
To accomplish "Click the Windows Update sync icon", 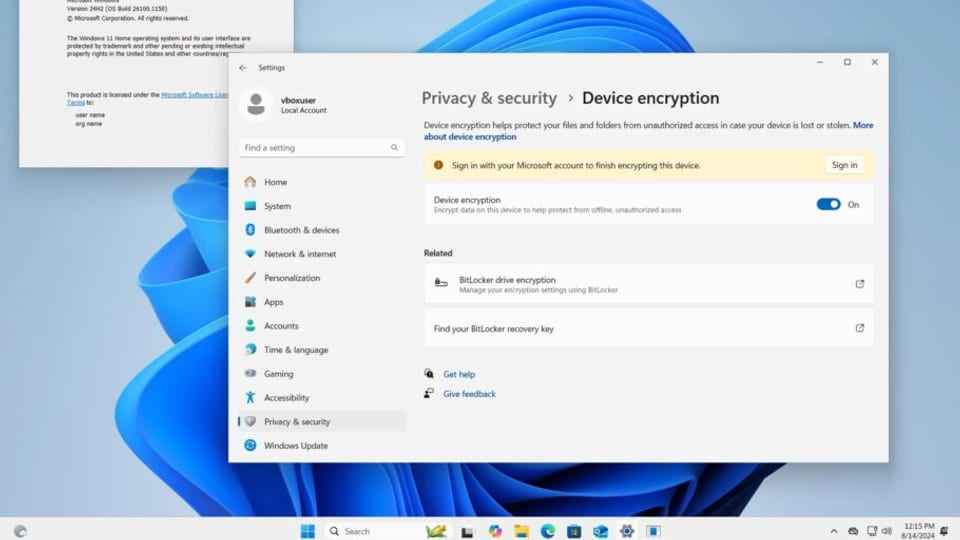I will point(250,445).
